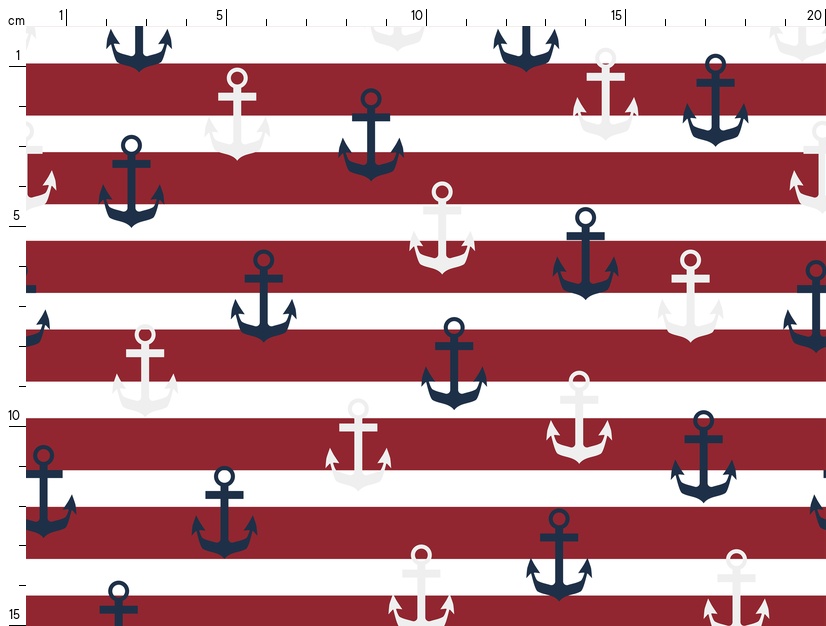The image size is (826, 626).
Task: Select the white anchor just below top ruler 15
Action: 605,94
